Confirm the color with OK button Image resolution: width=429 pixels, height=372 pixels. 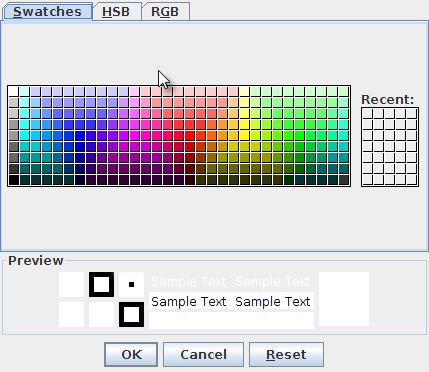click(131, 354)
